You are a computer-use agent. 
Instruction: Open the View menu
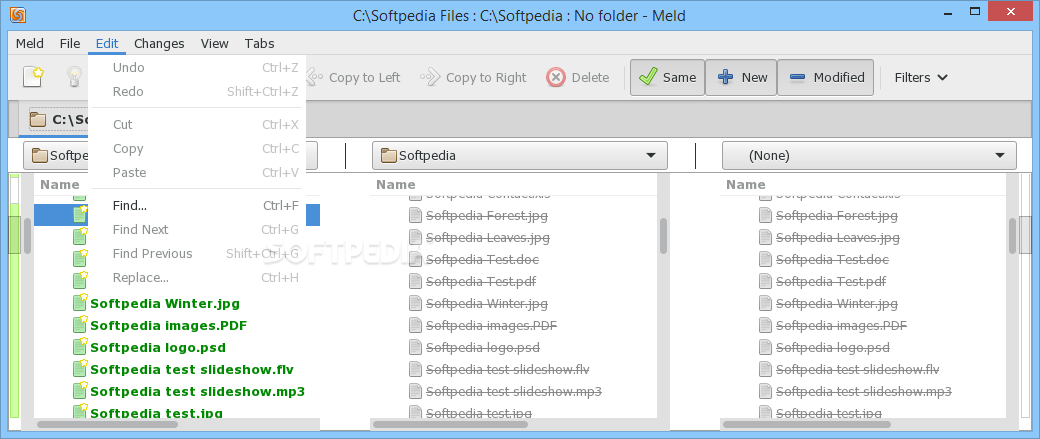(214, 44)
